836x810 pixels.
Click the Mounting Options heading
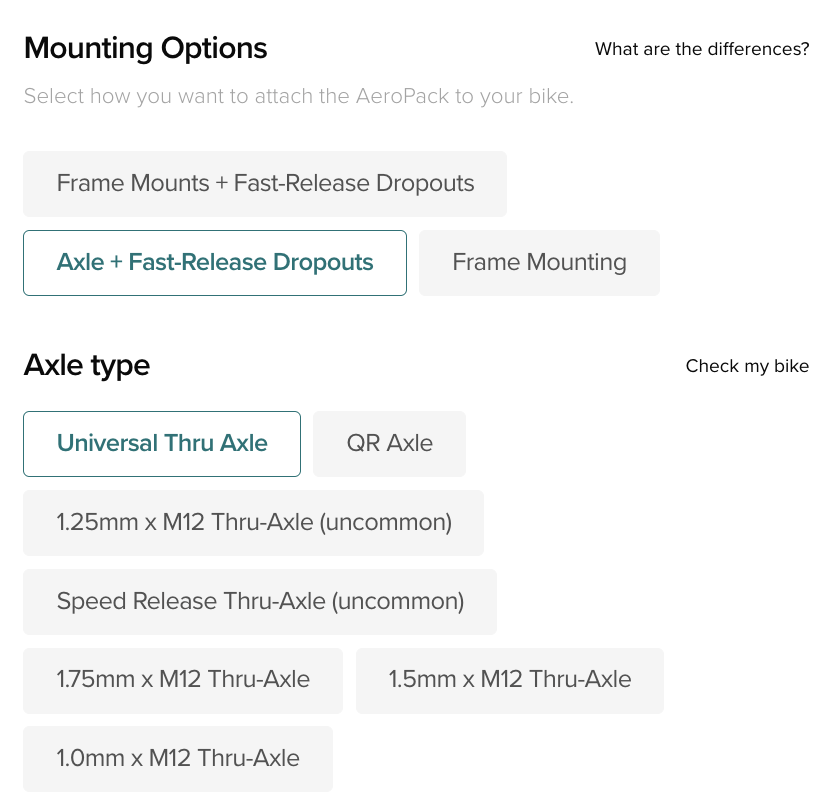pos(146,48)
